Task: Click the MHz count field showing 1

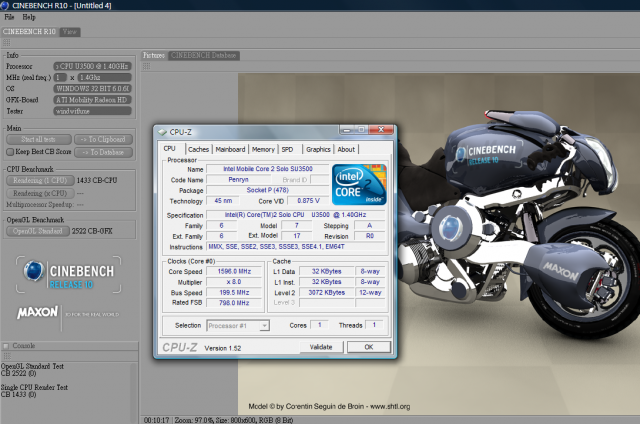Action: [60, 78]
